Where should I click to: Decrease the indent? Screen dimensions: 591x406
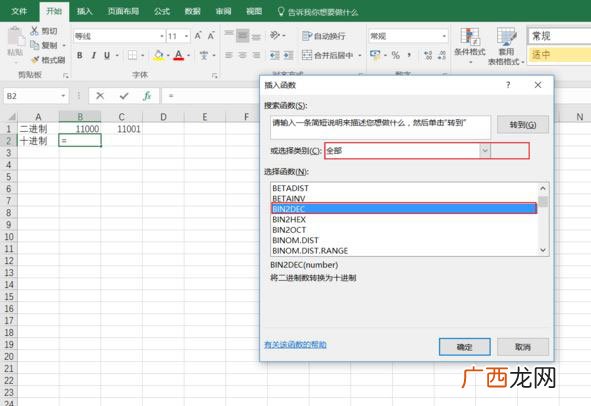(275, 55)
